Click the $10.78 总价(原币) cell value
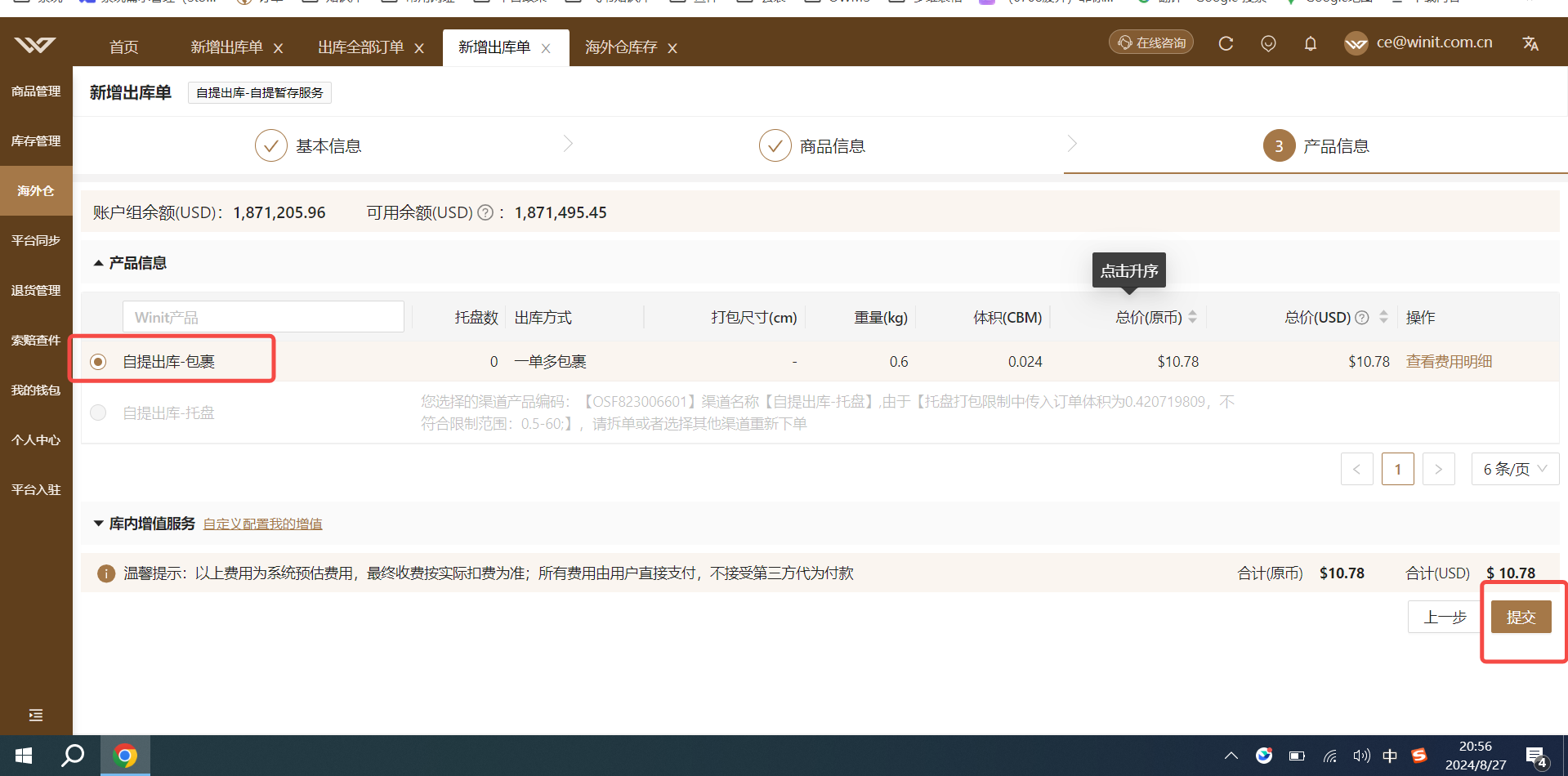This screenshot has height=776, width=1568. [x=1178, y=362]
